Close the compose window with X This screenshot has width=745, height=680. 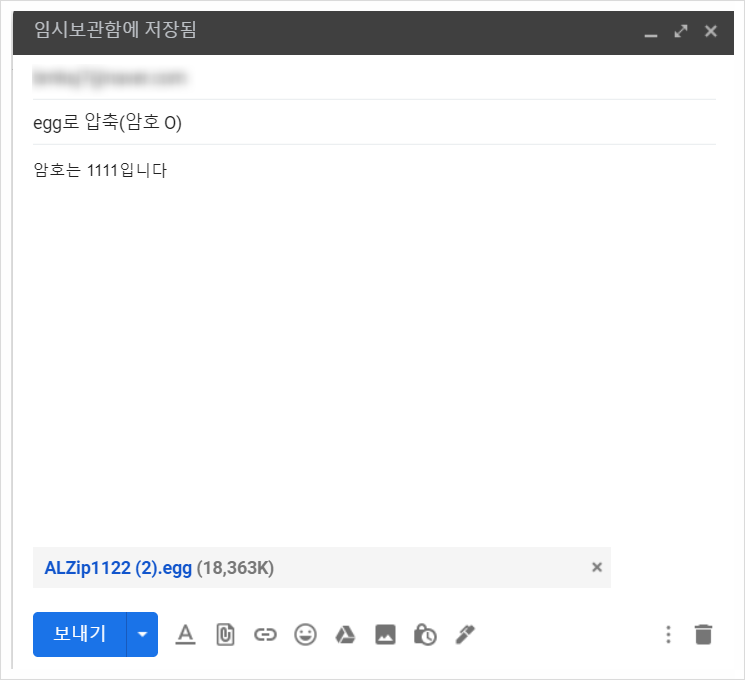[x=710, y=31]
